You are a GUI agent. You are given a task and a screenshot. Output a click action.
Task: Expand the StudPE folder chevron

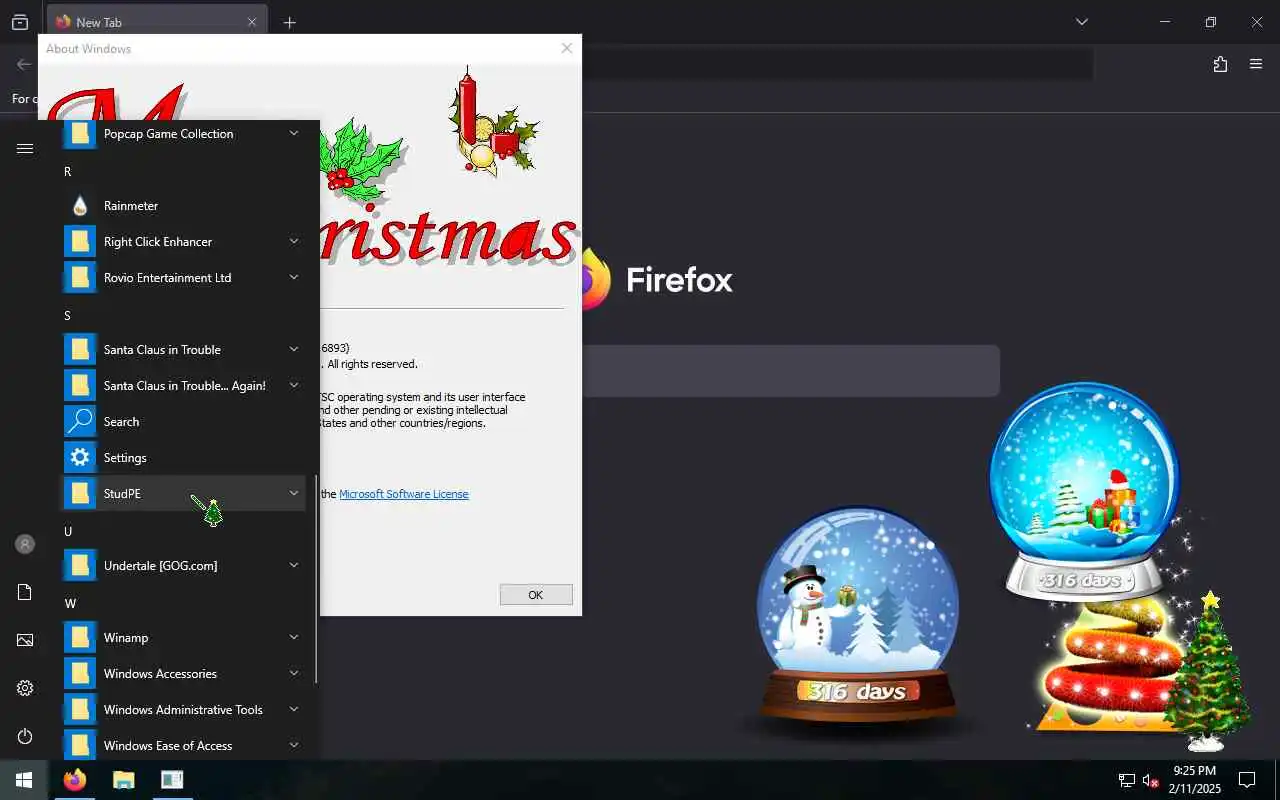point(294,493)
